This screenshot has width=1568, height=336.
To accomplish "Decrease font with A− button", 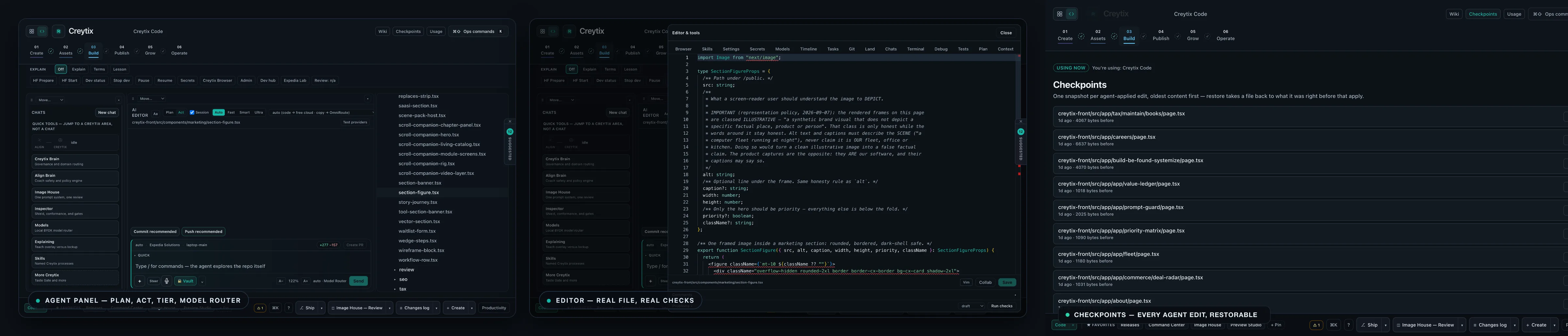I will [x=281, y=281].
